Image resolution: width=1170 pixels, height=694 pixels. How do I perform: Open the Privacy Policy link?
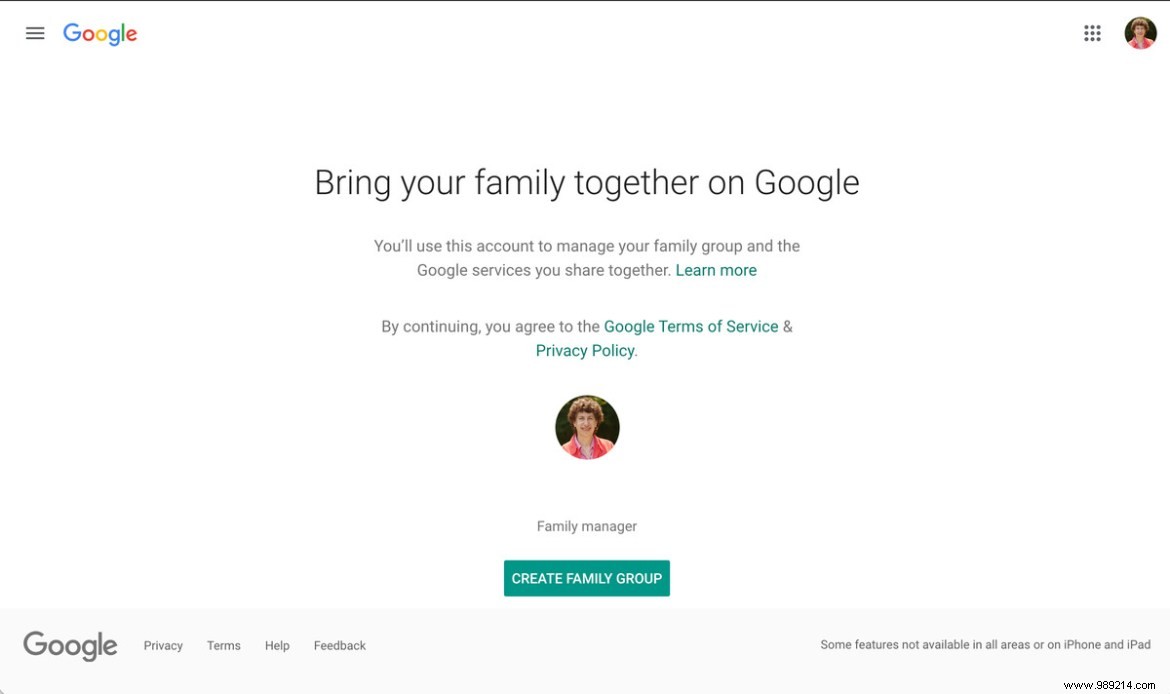coord(584,350)
